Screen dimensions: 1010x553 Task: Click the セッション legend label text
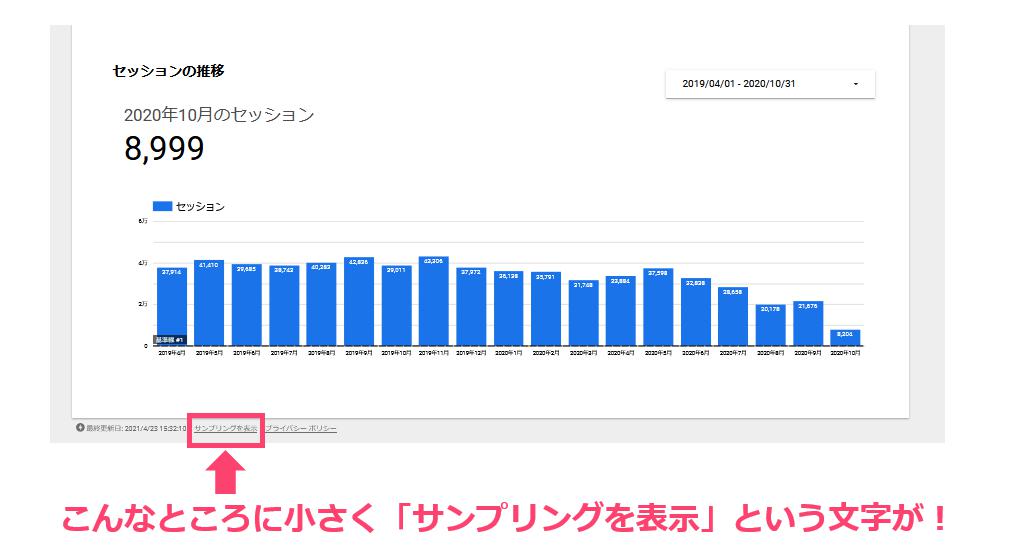pyautogui.click(x=200, y=207)
